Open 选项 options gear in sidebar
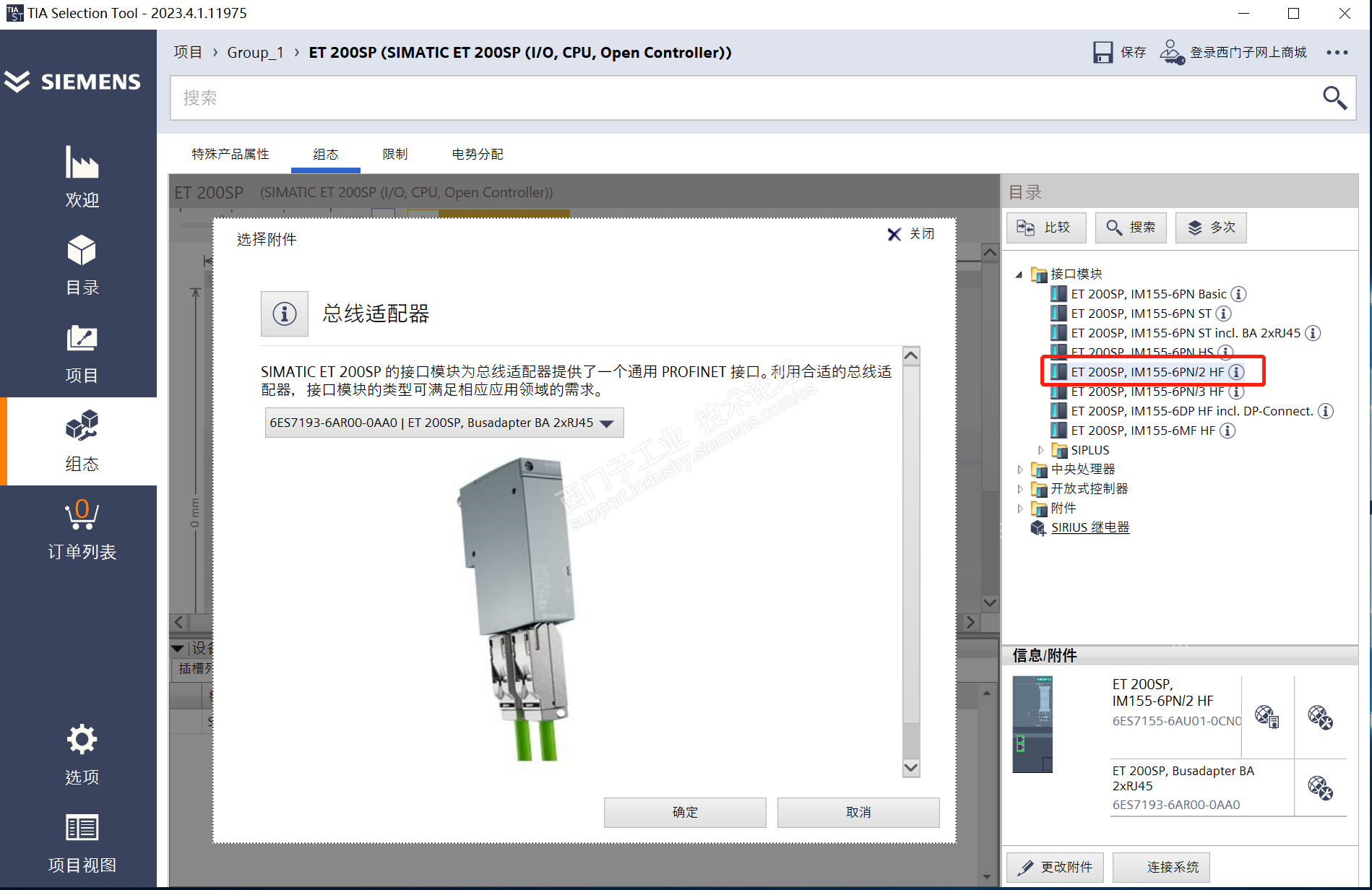 (x=82, y=755)
